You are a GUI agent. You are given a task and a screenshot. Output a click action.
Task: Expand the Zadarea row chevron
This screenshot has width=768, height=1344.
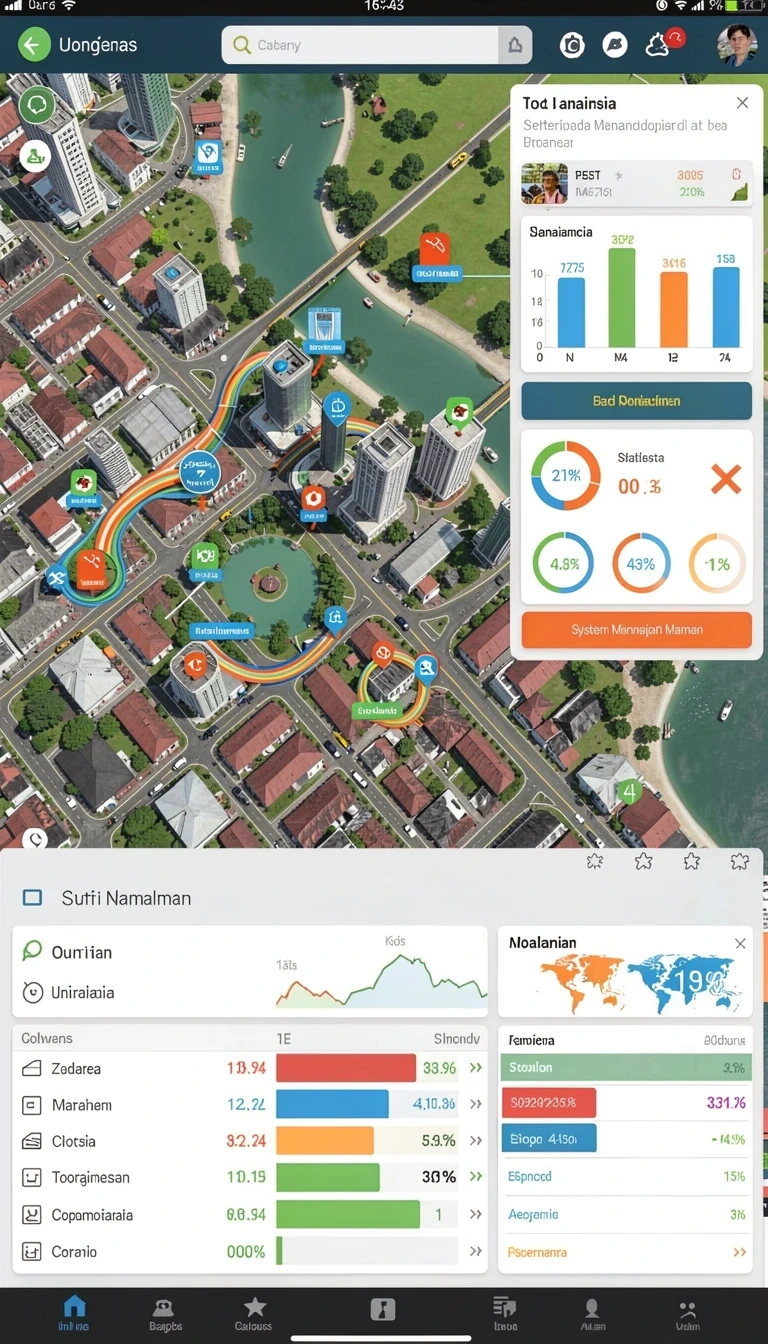[477, 1068]
